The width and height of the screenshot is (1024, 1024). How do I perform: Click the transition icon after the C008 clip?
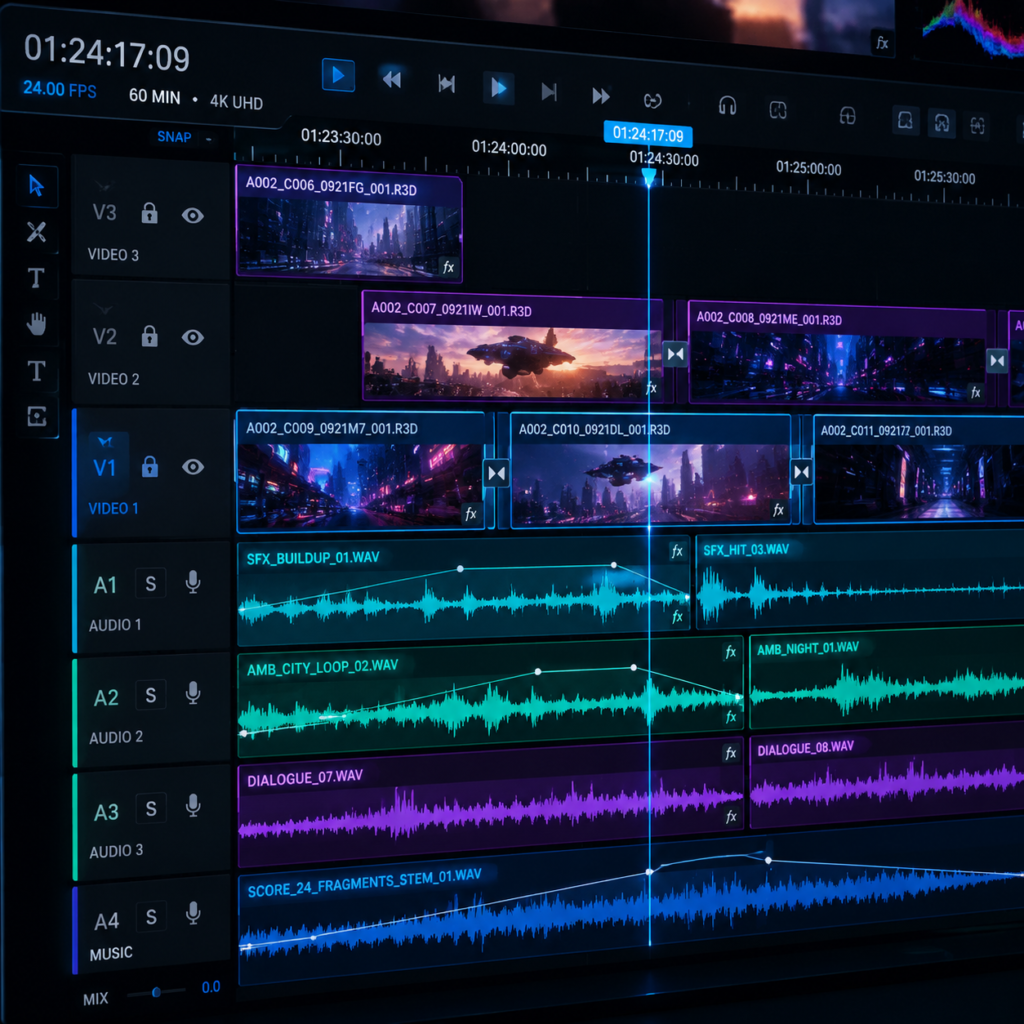pyautogui.click(x=997, y=360)
